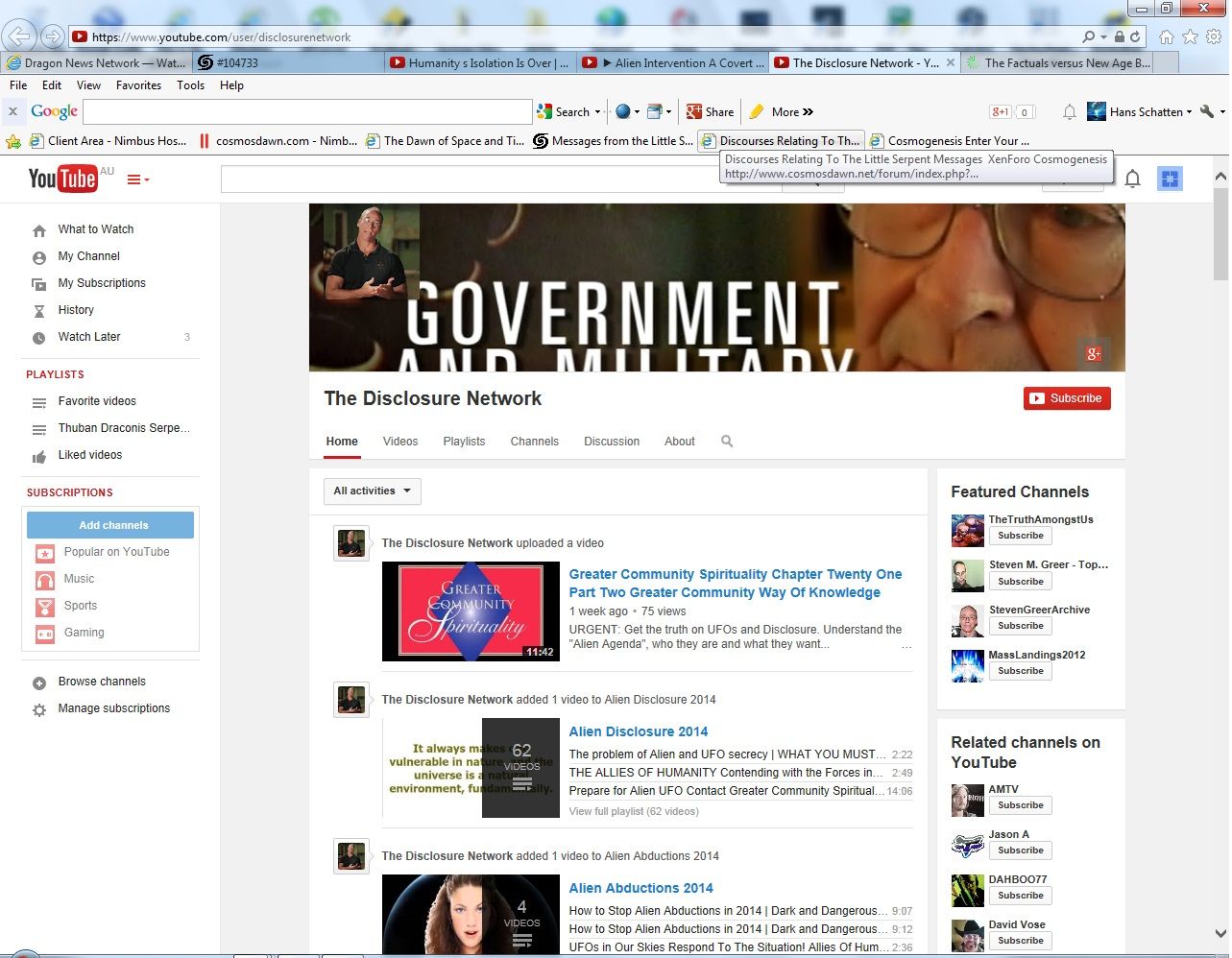
Task: Click the channel search magnifier icon
Action: pos(727,442)
